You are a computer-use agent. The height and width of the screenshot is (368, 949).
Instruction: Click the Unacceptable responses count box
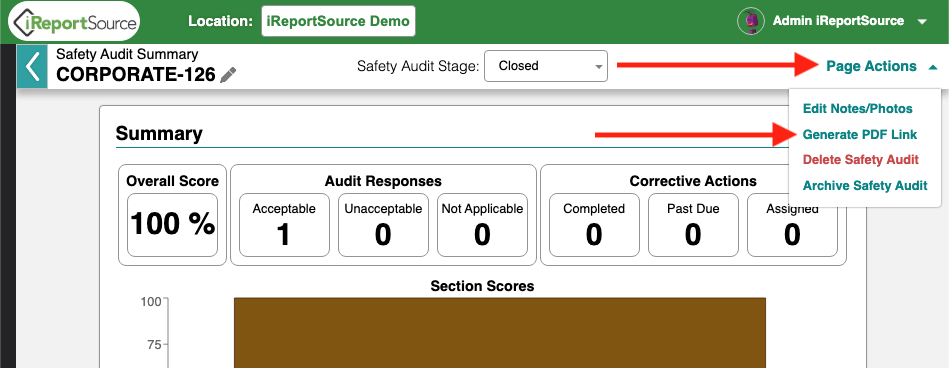click(383, 225)
